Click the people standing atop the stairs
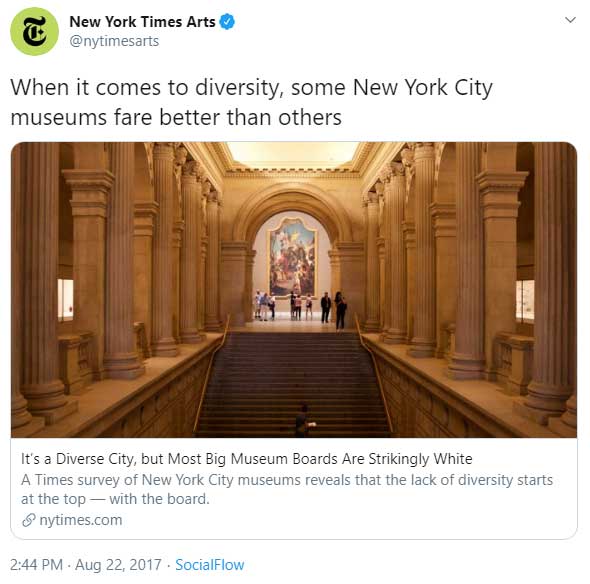590x584 pixels. 301,306
